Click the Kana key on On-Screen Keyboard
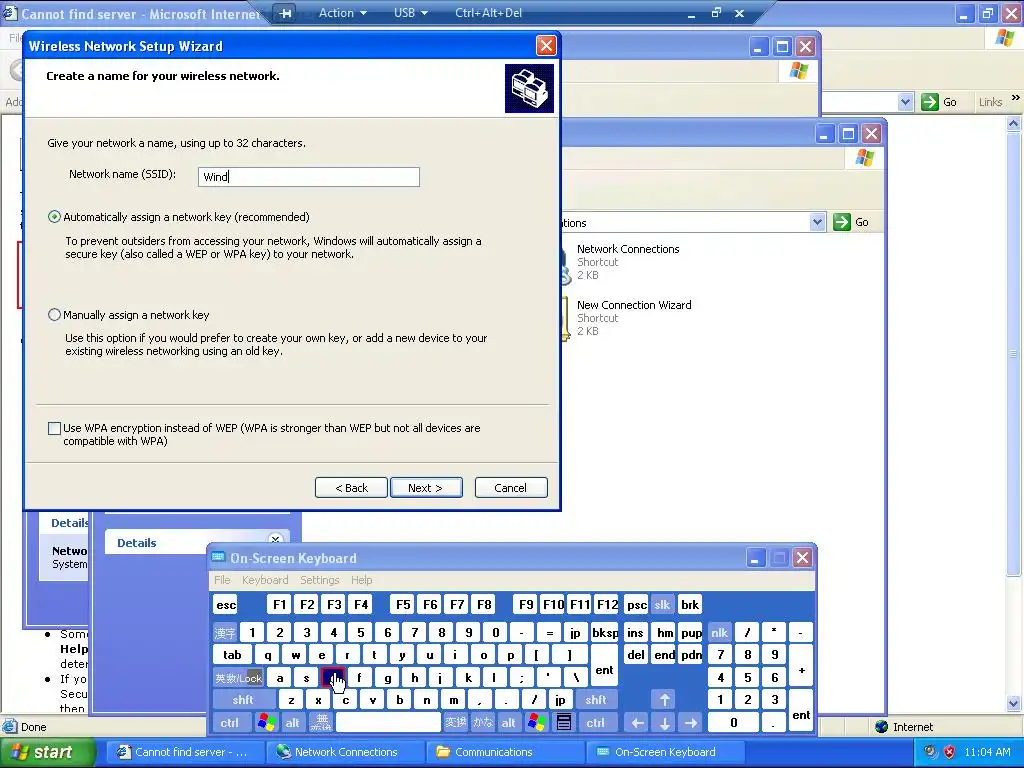 point(483,723)
